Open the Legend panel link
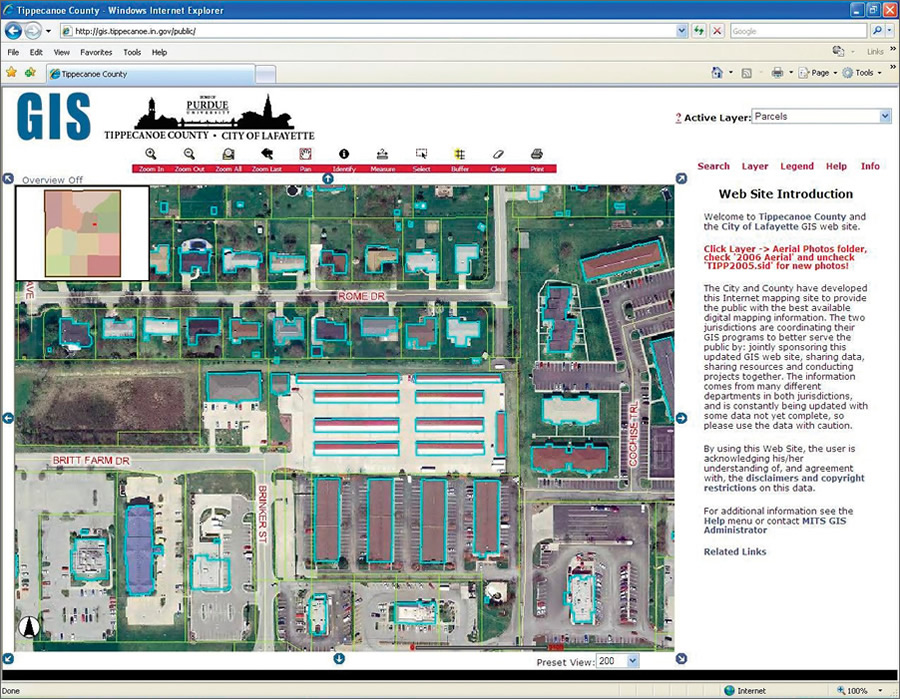900x699 pixels. coord(797,166)
